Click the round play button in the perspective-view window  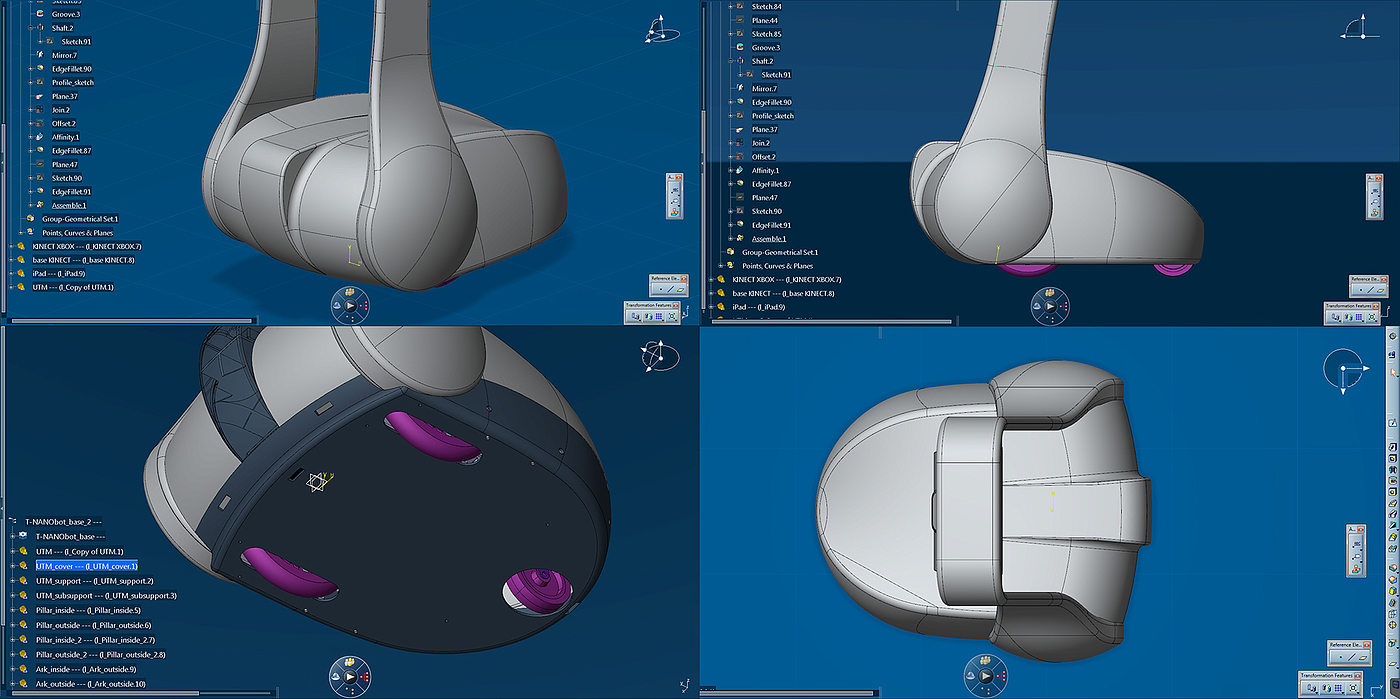coord(351,305)
